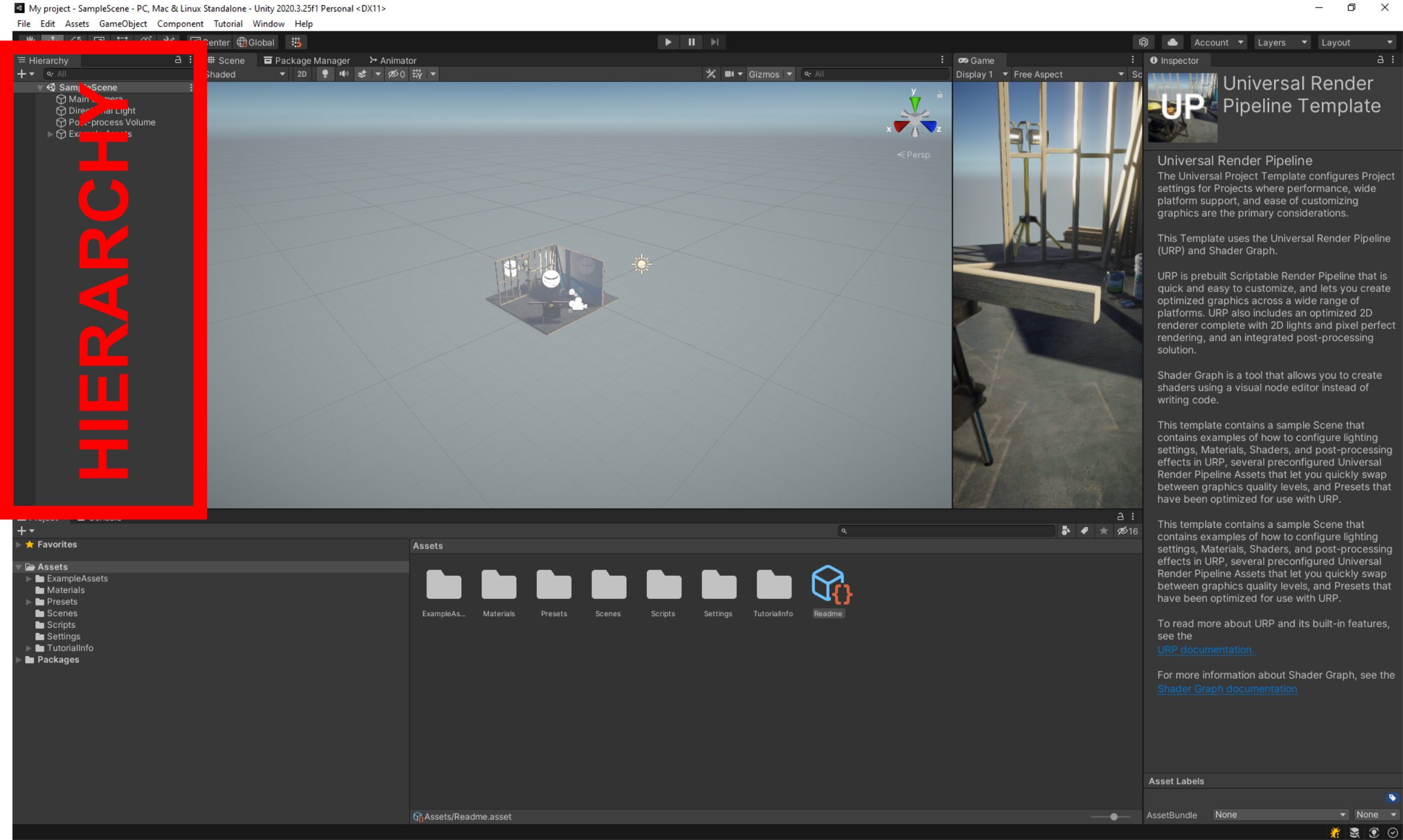Click Search by Type icon in Project

click(1065, 531)
